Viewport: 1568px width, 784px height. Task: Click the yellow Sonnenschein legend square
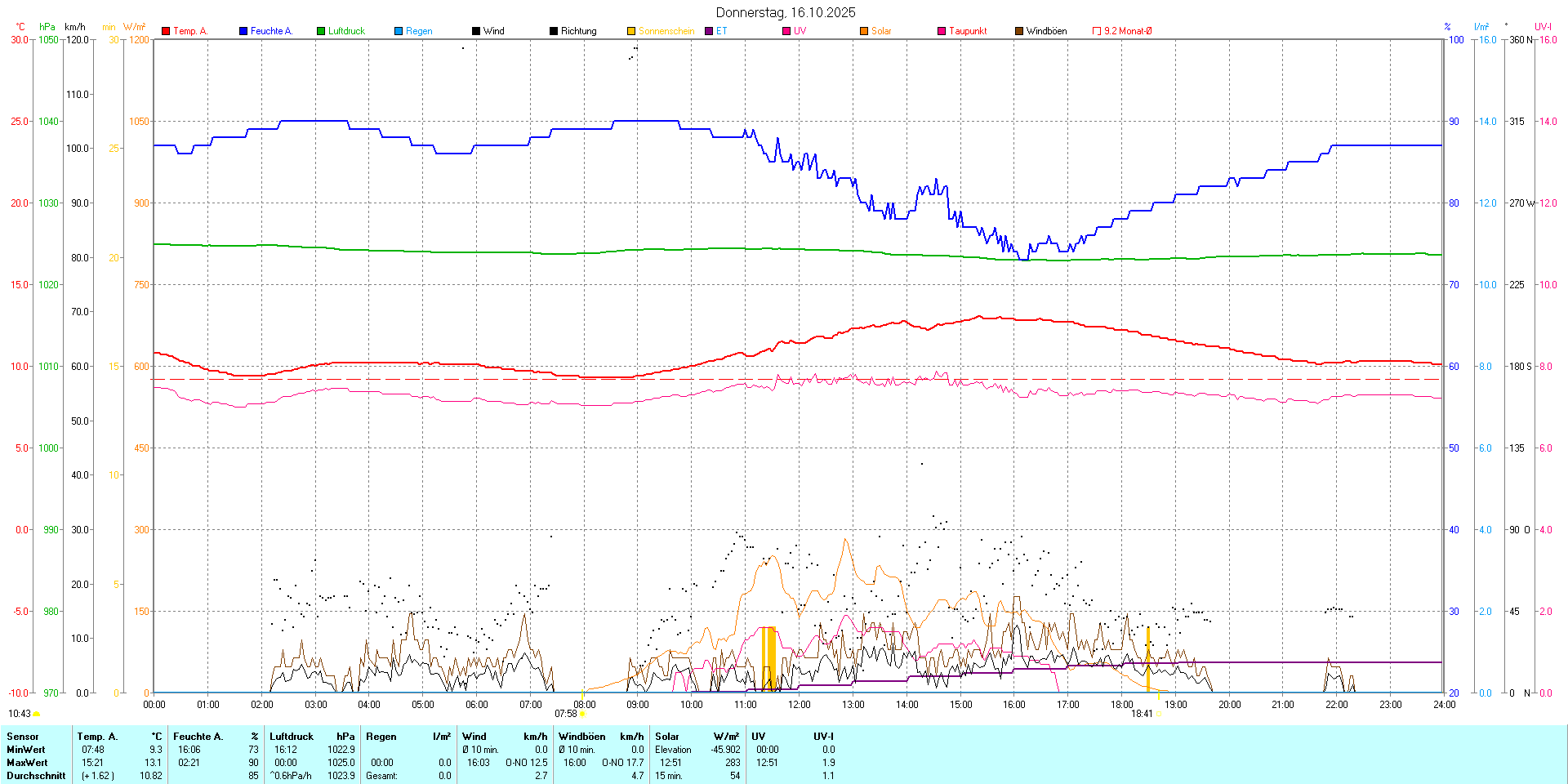pyautogui.click(x=631, y=31)
